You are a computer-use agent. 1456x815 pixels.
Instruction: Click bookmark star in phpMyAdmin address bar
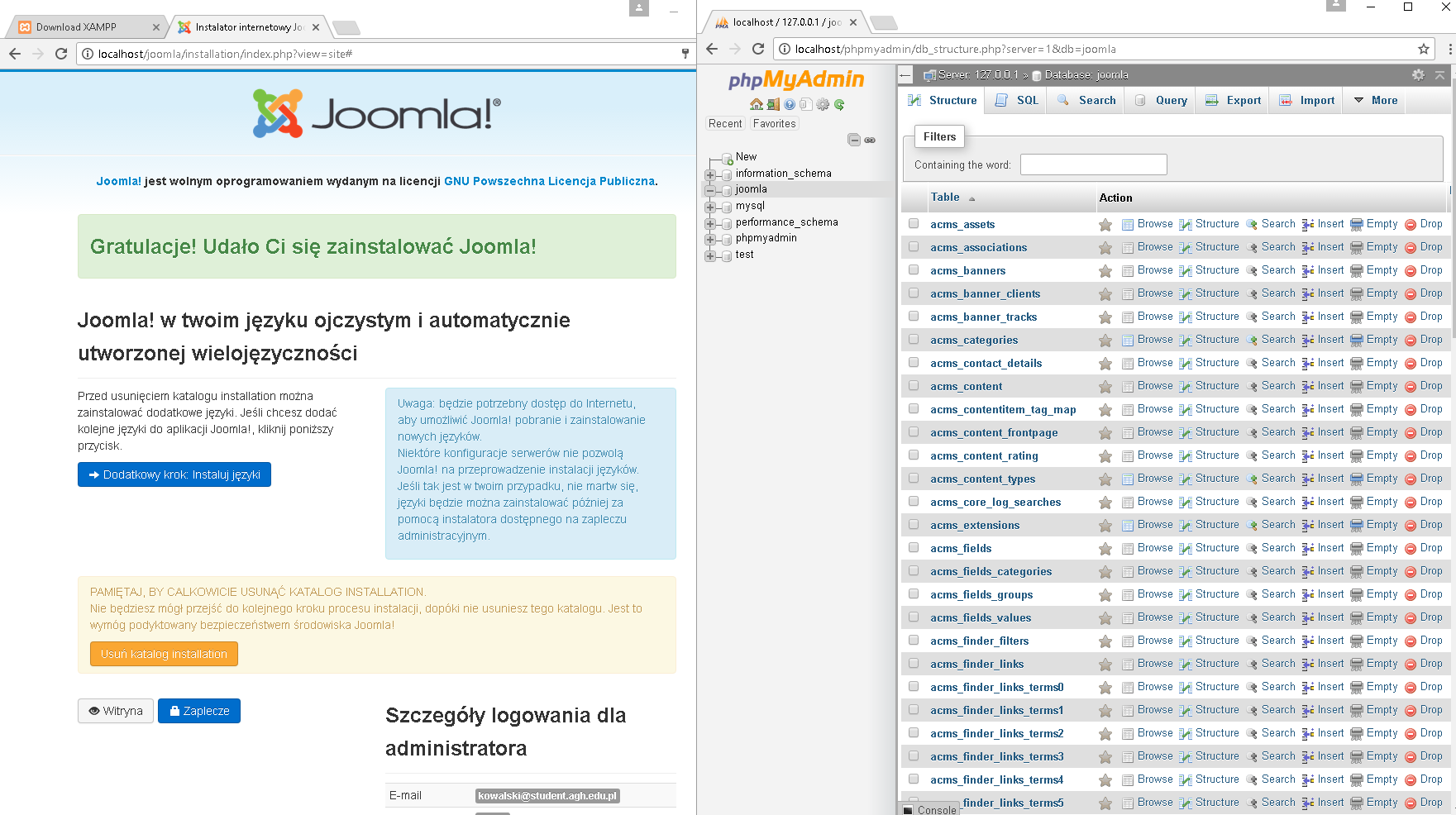coord(1424,49)
